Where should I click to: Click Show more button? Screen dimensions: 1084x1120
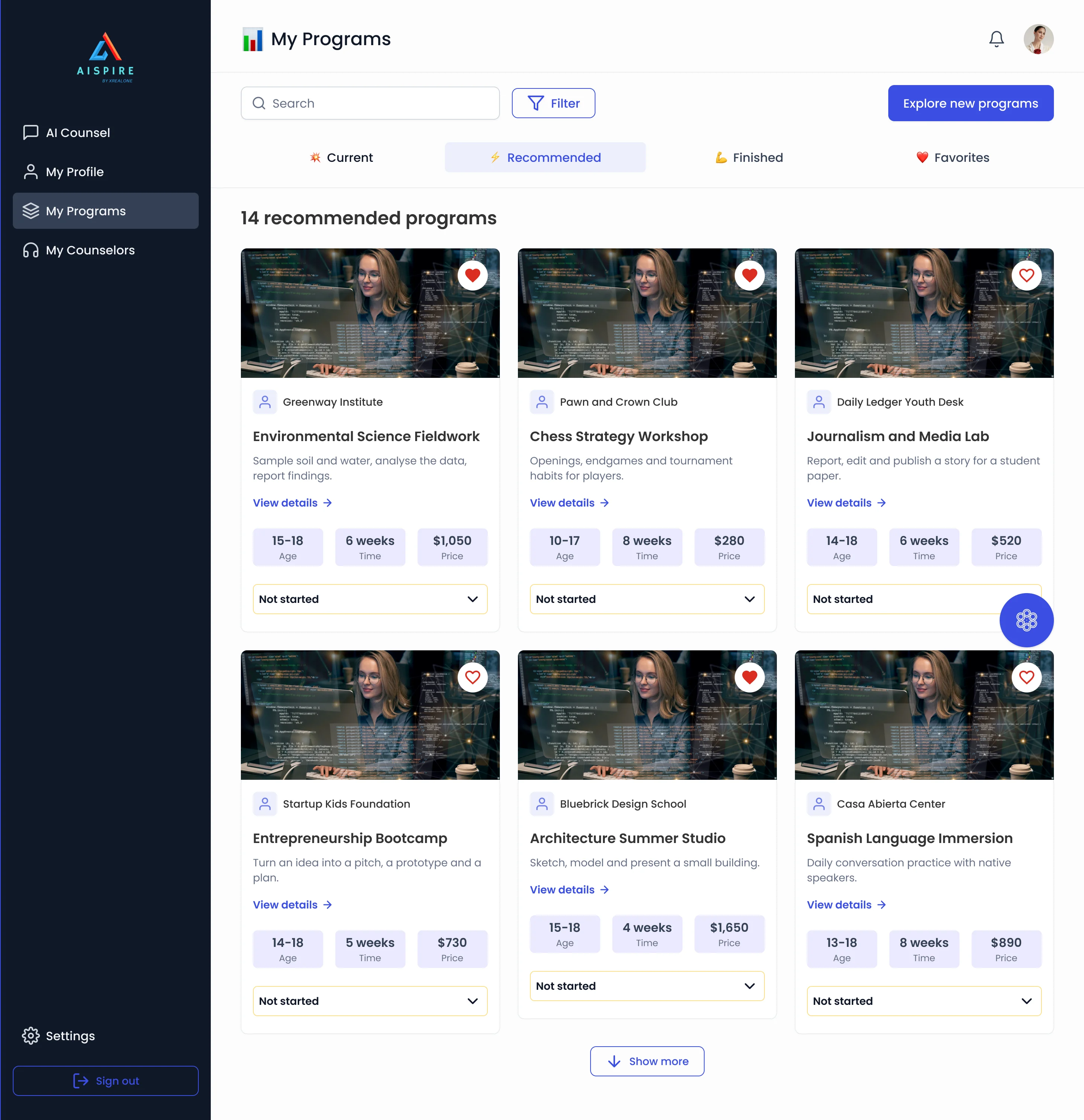pyautogui.click(x=647, y=1062)
